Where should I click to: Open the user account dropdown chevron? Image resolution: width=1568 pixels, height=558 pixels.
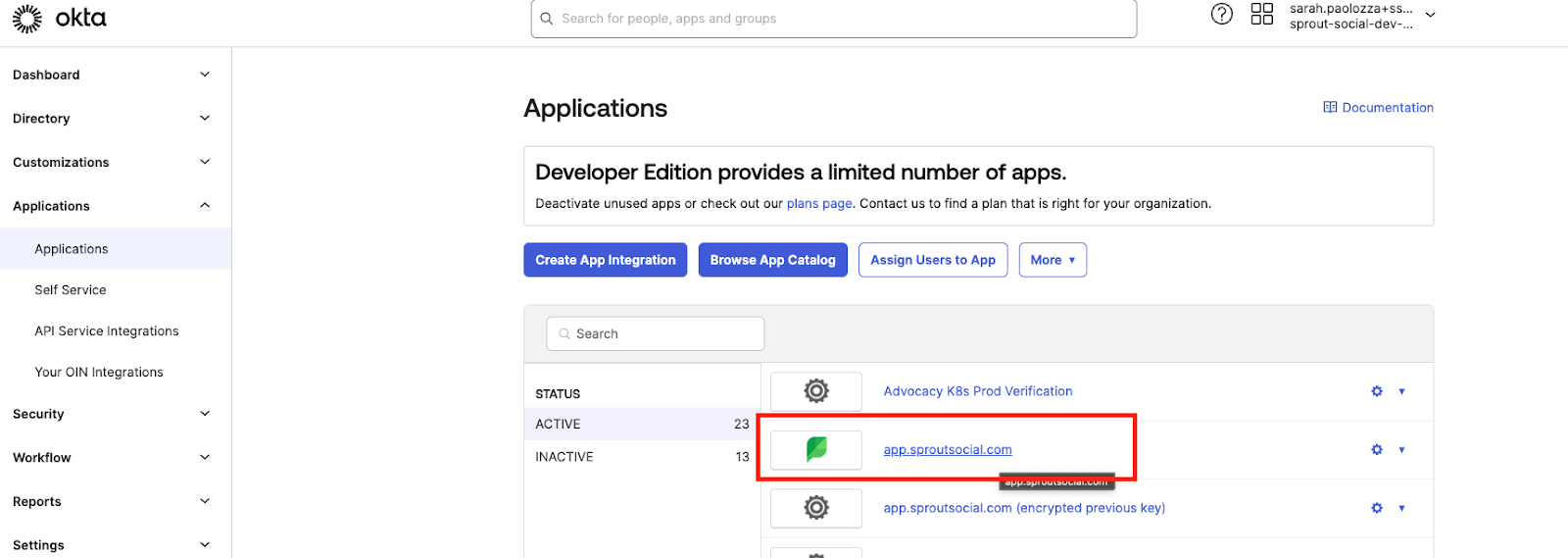tap(1431, 15)
